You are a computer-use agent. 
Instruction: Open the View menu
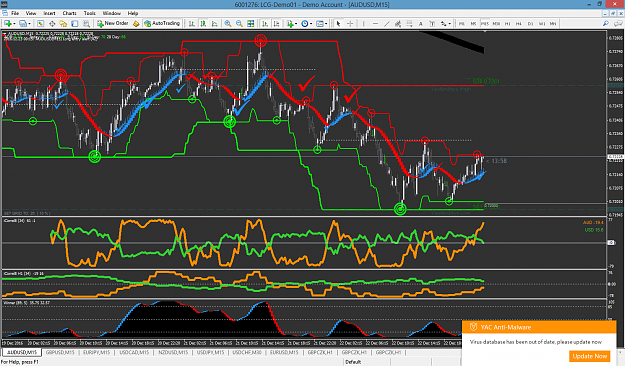point(31,13)
